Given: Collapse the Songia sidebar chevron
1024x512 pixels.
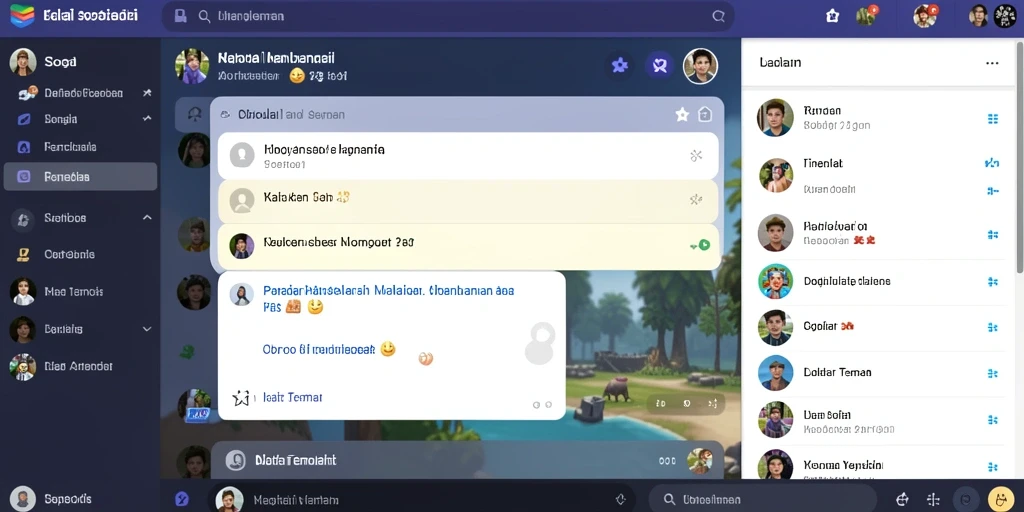Looking at the screenshot, I should tap(147, 119).
